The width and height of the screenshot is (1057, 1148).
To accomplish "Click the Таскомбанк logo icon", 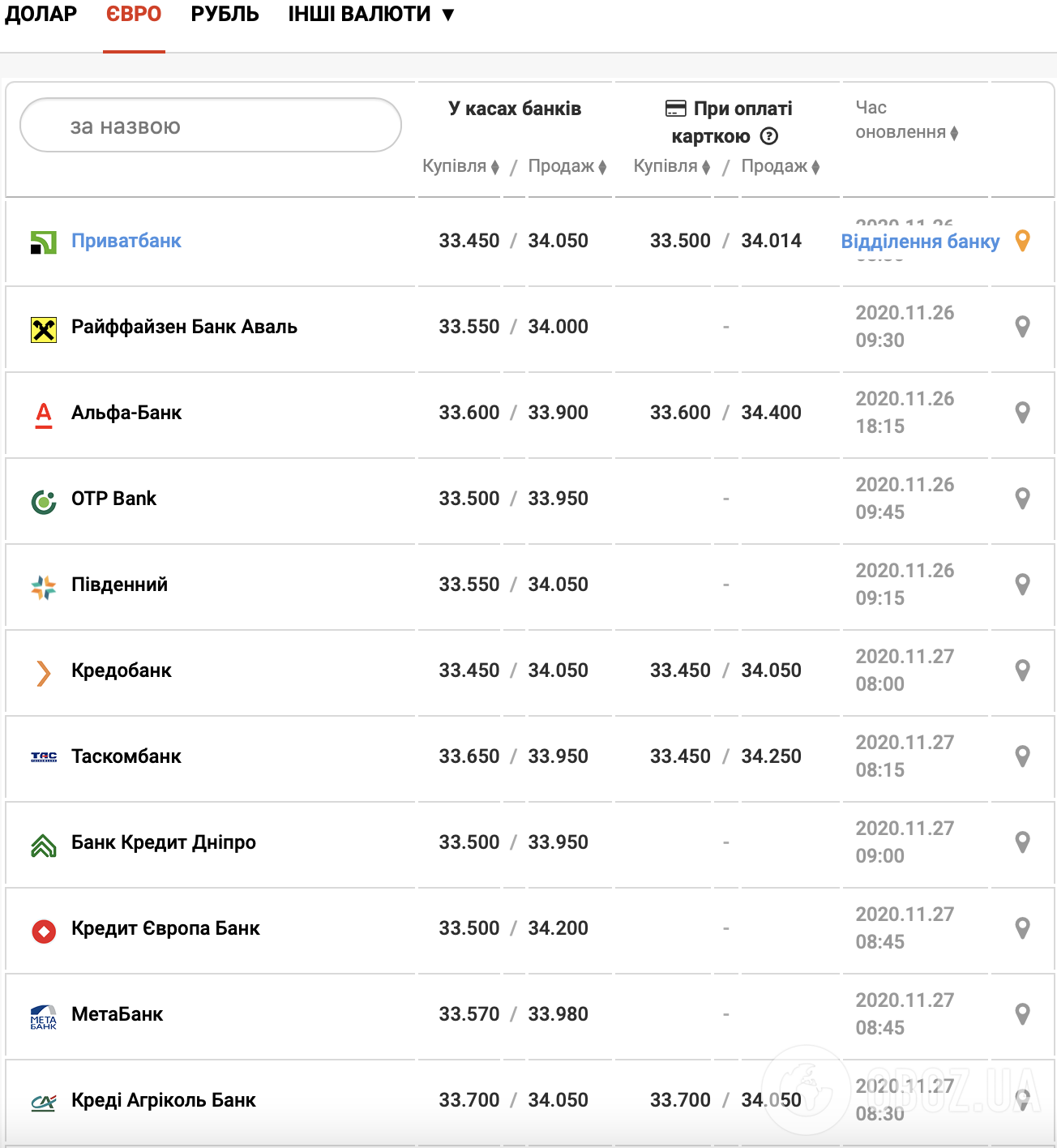I will click(x=44, y=757).
